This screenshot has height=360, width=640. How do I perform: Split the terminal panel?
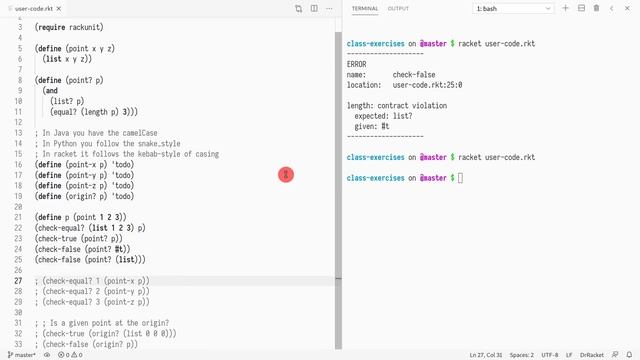pos(581,8)
